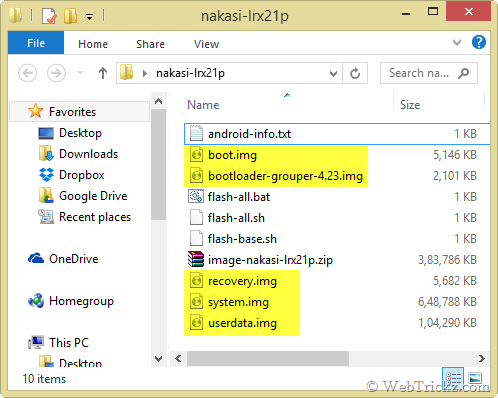Open the address bar history dropdown

333,73
